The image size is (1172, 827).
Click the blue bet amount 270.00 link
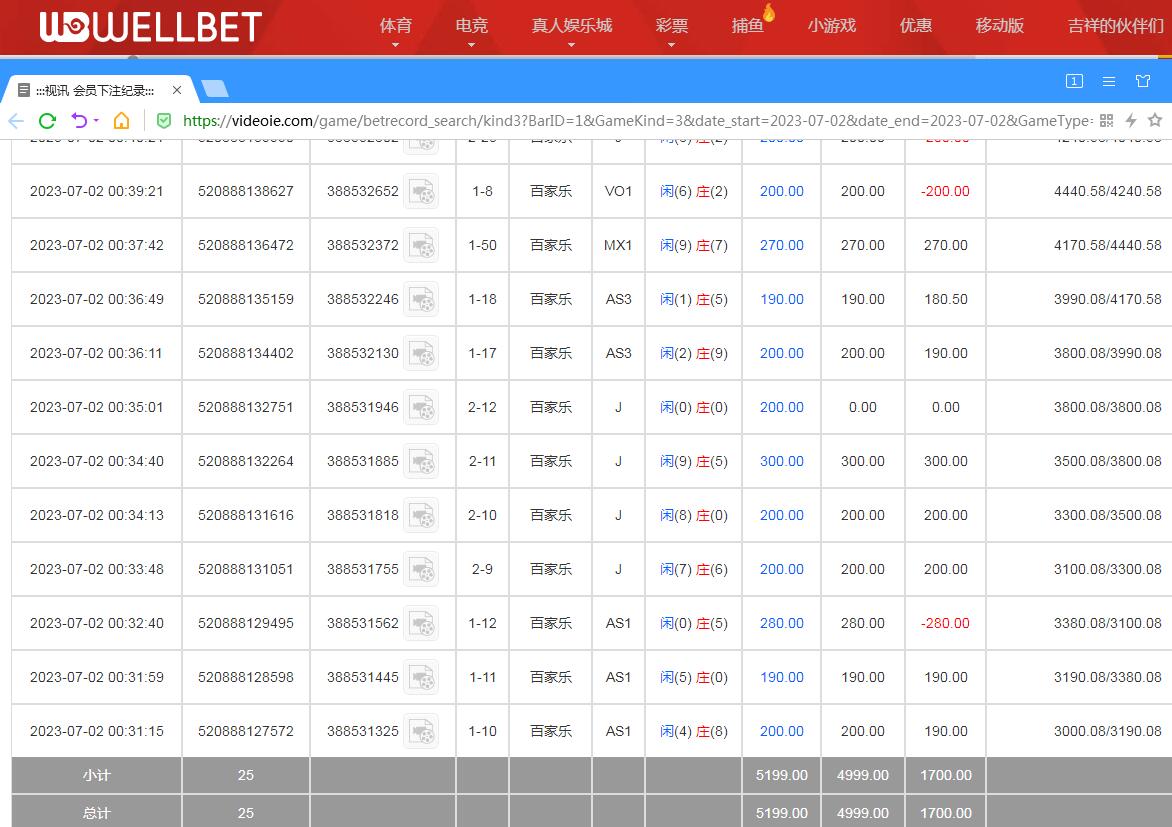click(x=781, y=245)
